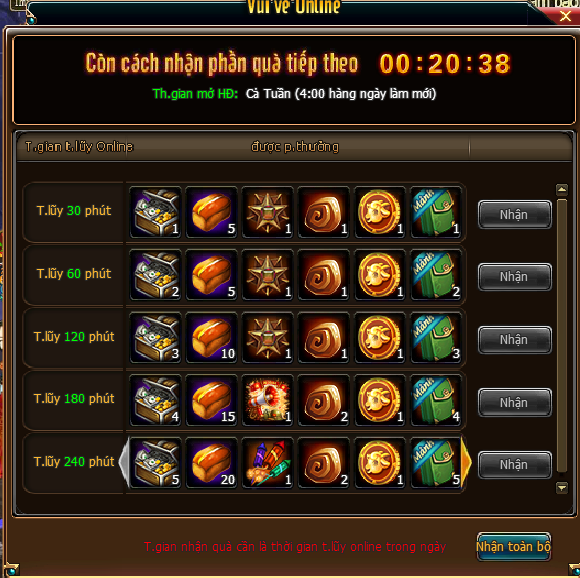Click Nhận button for T.lũy 240 phút
The height and width of the screenshot is (578, 580).
click(515, 465)
